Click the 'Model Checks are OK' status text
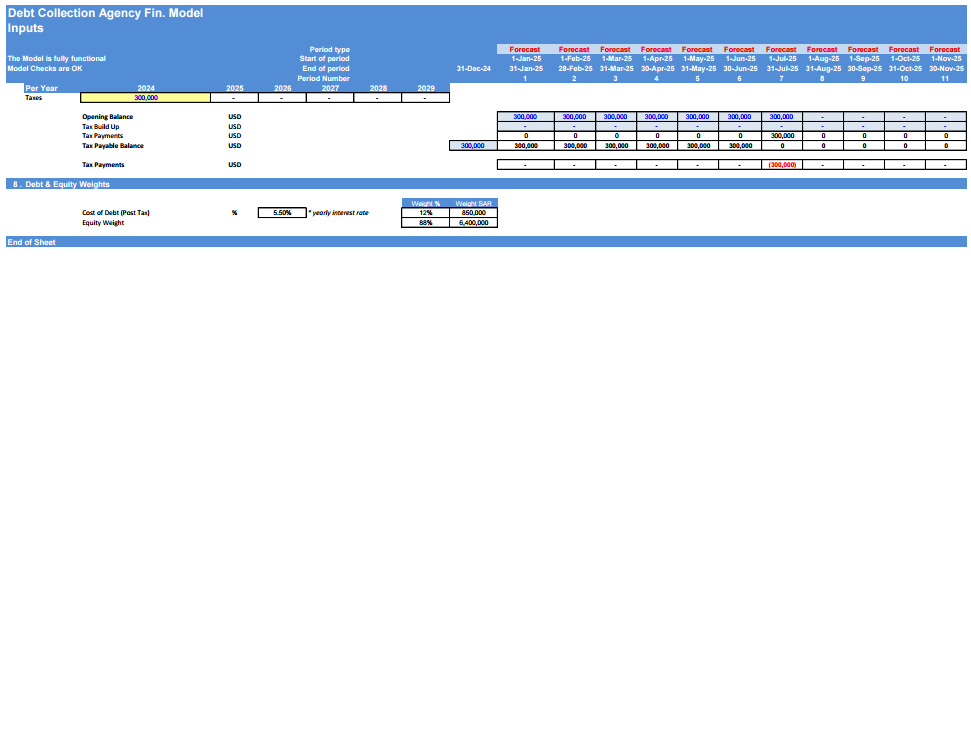 point(45,68)
